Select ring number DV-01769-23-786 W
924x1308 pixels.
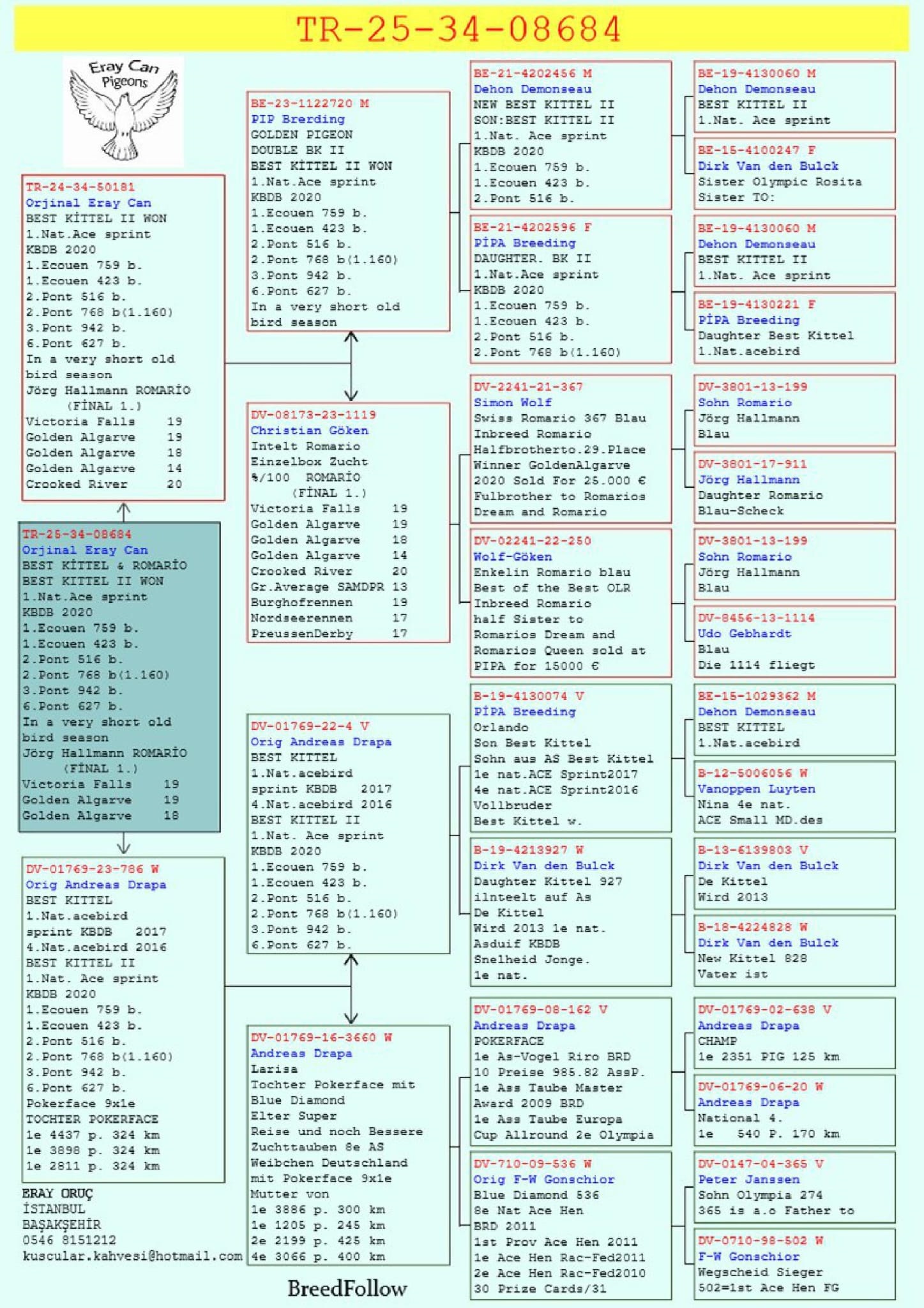(93, 869)
